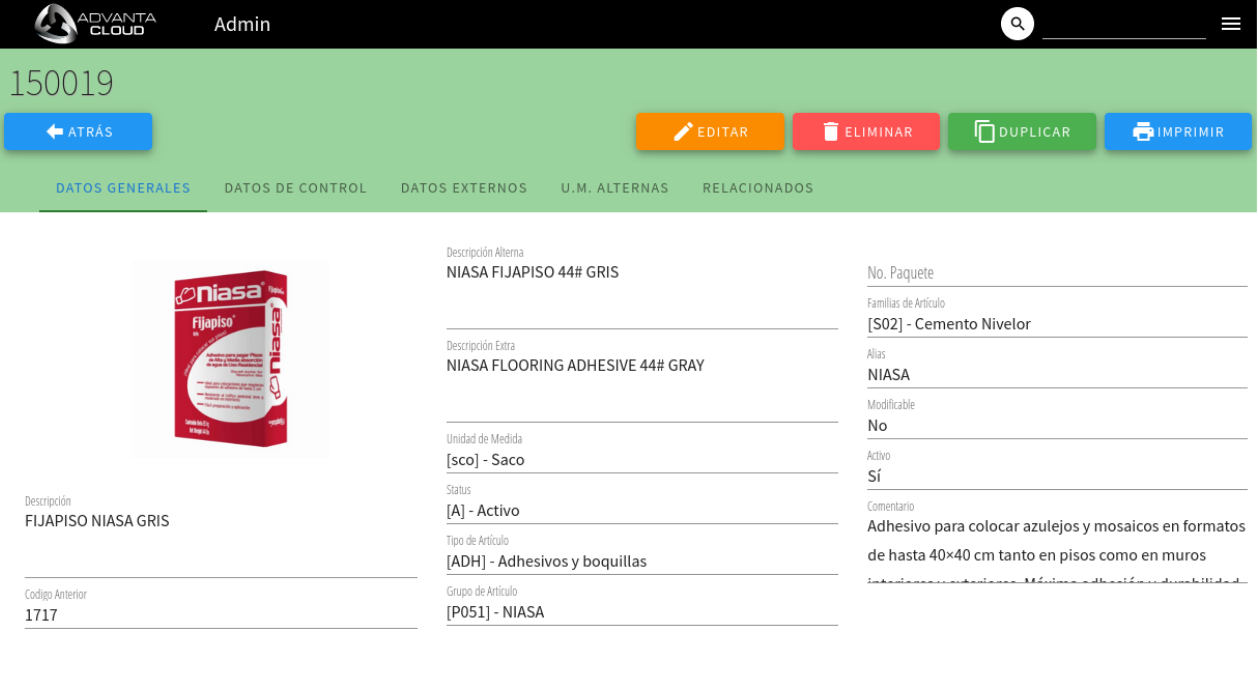Click the back arrow icon on Atrás
This screenshot has height=673, width=1258.
click(x=55, y=131)
